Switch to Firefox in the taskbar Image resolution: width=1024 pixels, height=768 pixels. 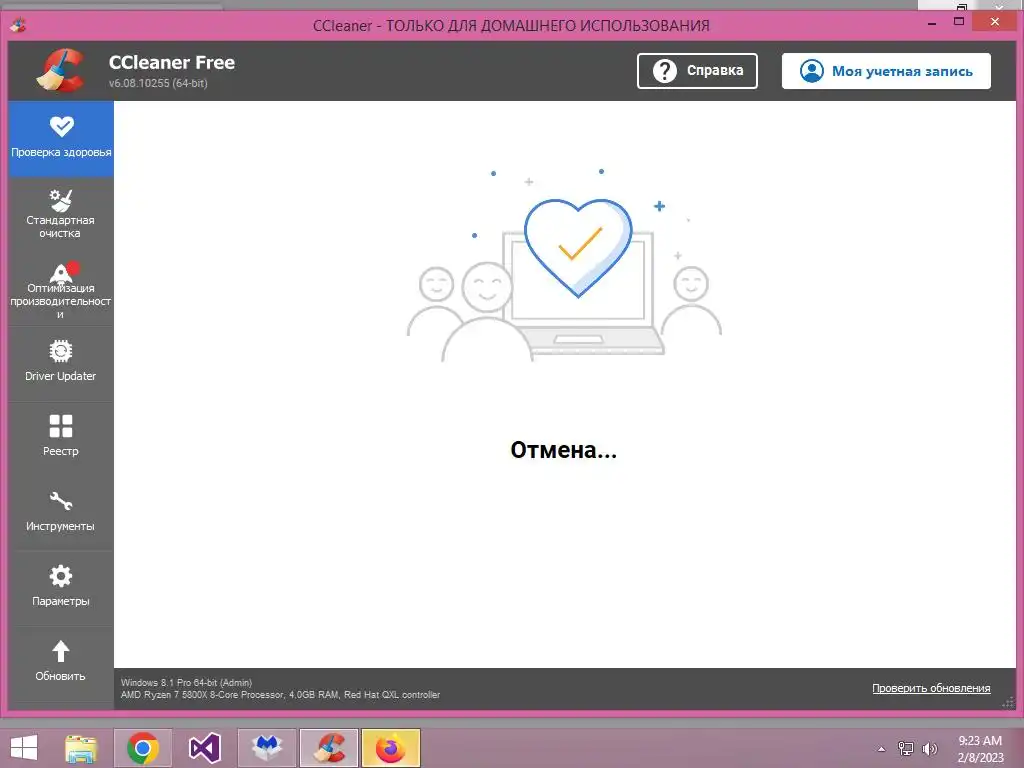coord(391,748)
